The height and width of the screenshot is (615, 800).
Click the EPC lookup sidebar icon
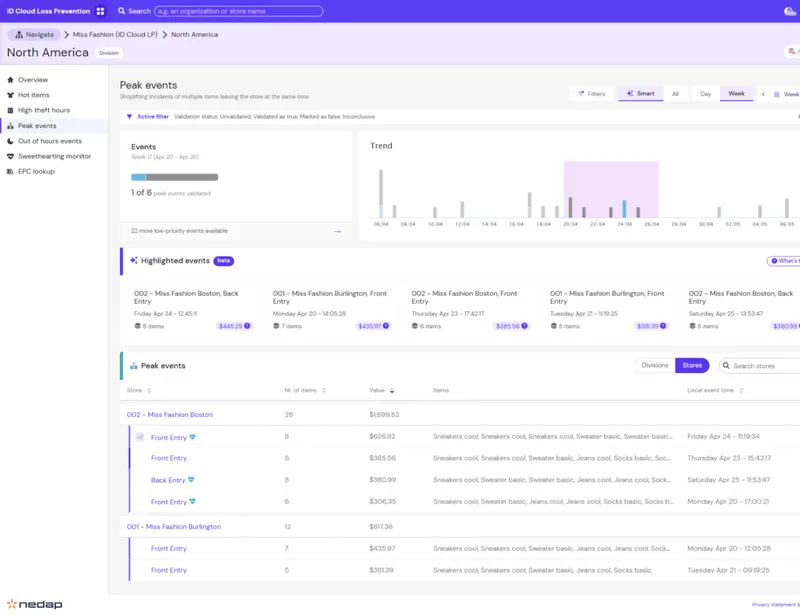[x=10, y=171]
